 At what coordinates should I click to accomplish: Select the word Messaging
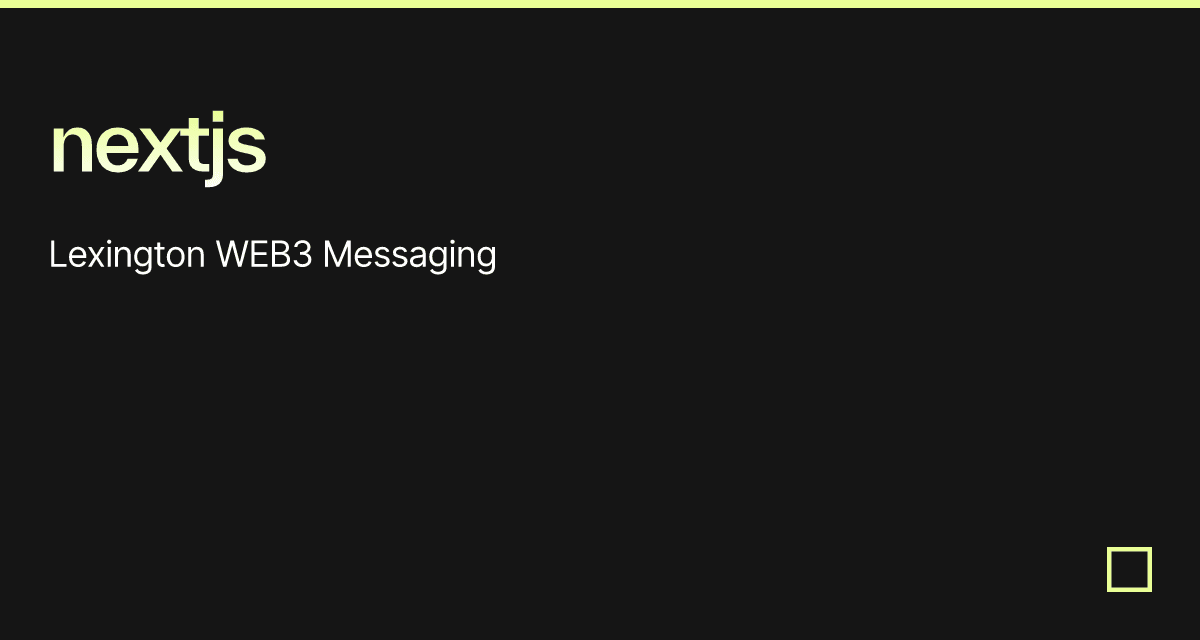(410, 256)
